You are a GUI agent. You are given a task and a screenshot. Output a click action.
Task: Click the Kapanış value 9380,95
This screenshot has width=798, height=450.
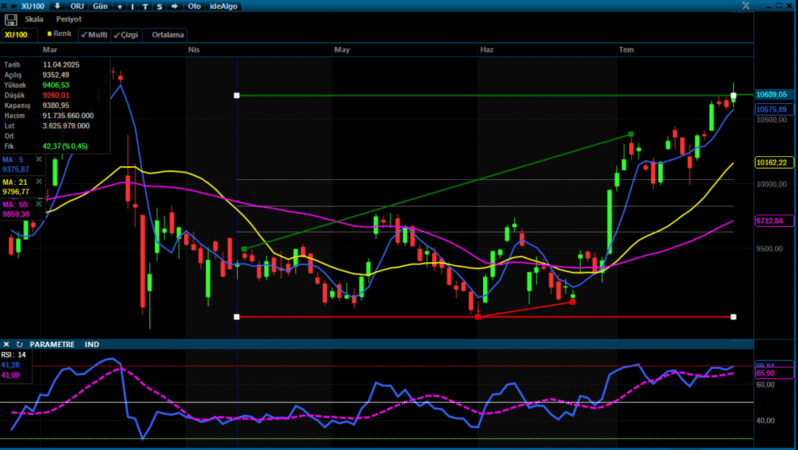56,105
